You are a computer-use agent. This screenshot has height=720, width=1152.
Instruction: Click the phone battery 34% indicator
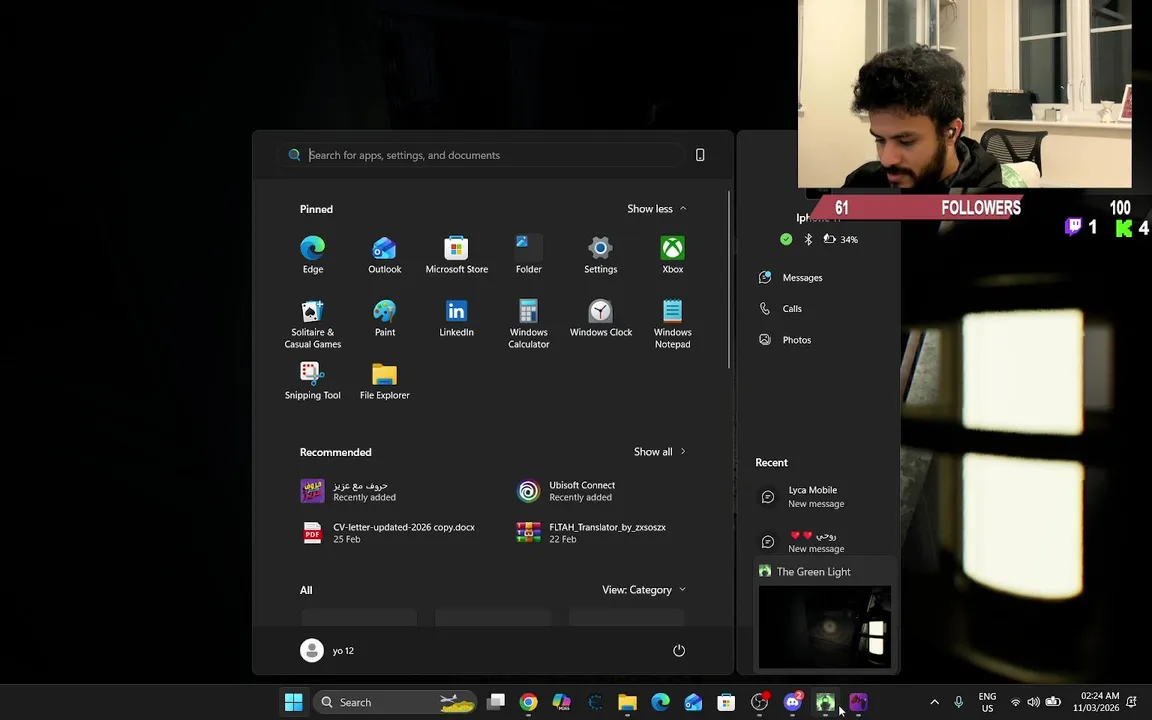pyautogui.click(x=840, y=240)
